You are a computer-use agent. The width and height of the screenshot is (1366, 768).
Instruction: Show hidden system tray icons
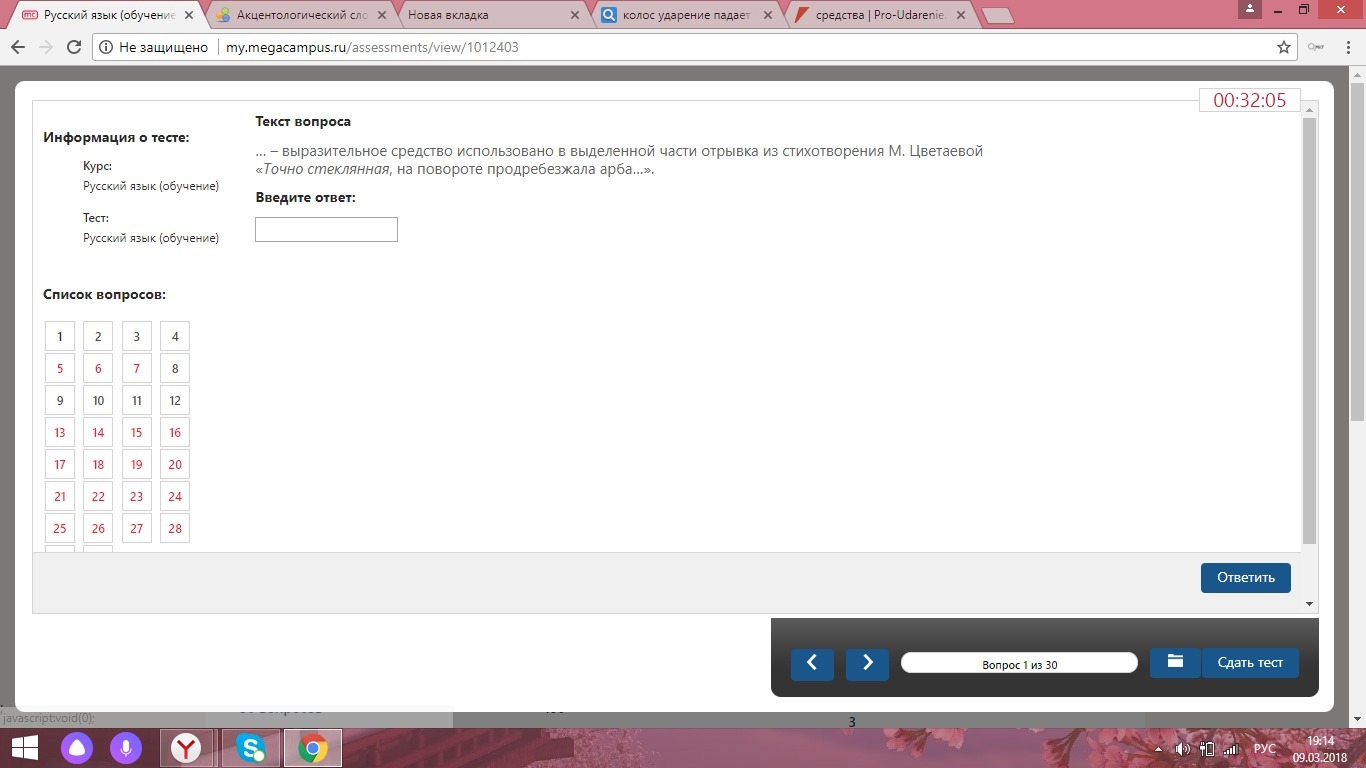point(1159,749)
